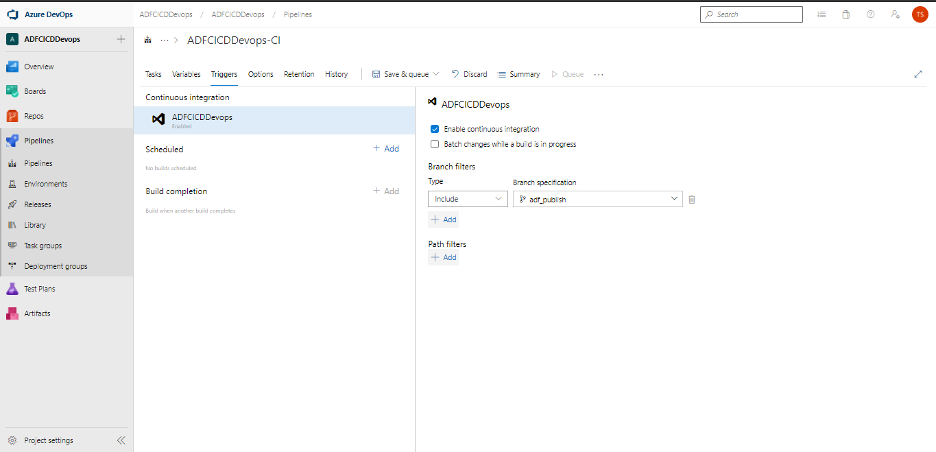Open the adf_publish branch specification dropdown
Image resolution: width=936 pixels, height=452 pixels.
coord(598,199)
